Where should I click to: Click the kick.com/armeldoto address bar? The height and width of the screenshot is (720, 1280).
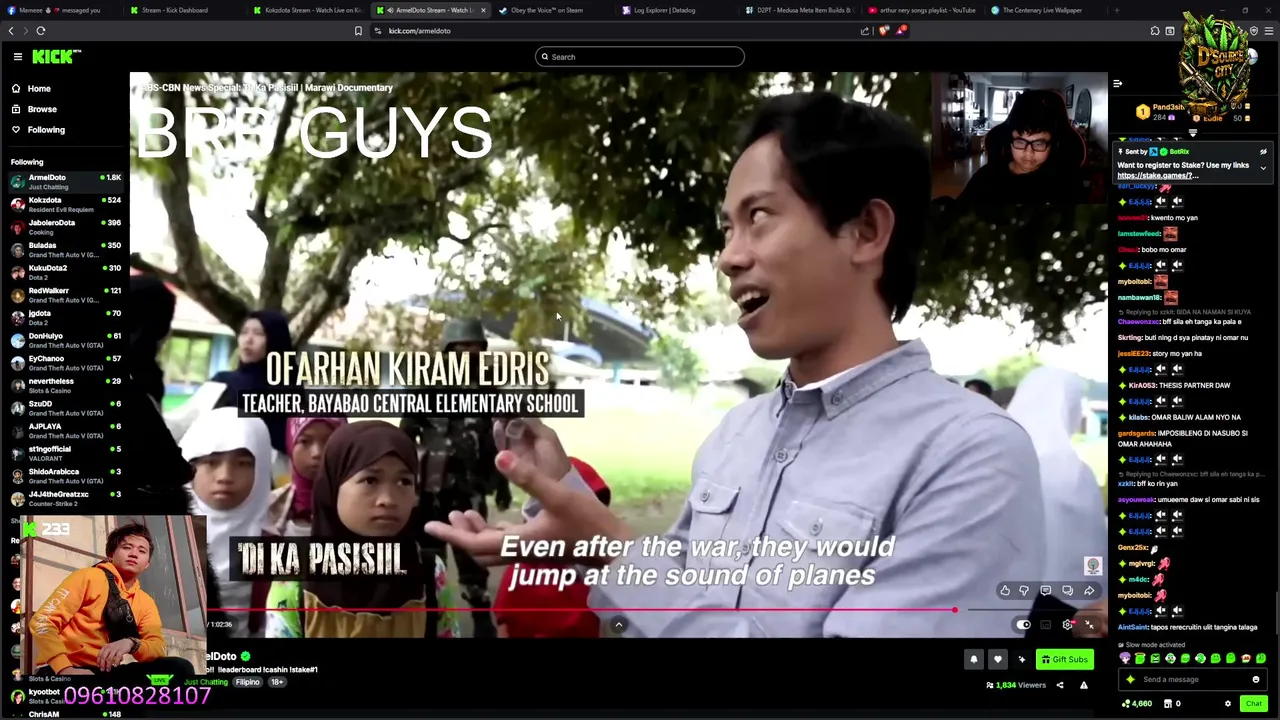tap(419, 31)
